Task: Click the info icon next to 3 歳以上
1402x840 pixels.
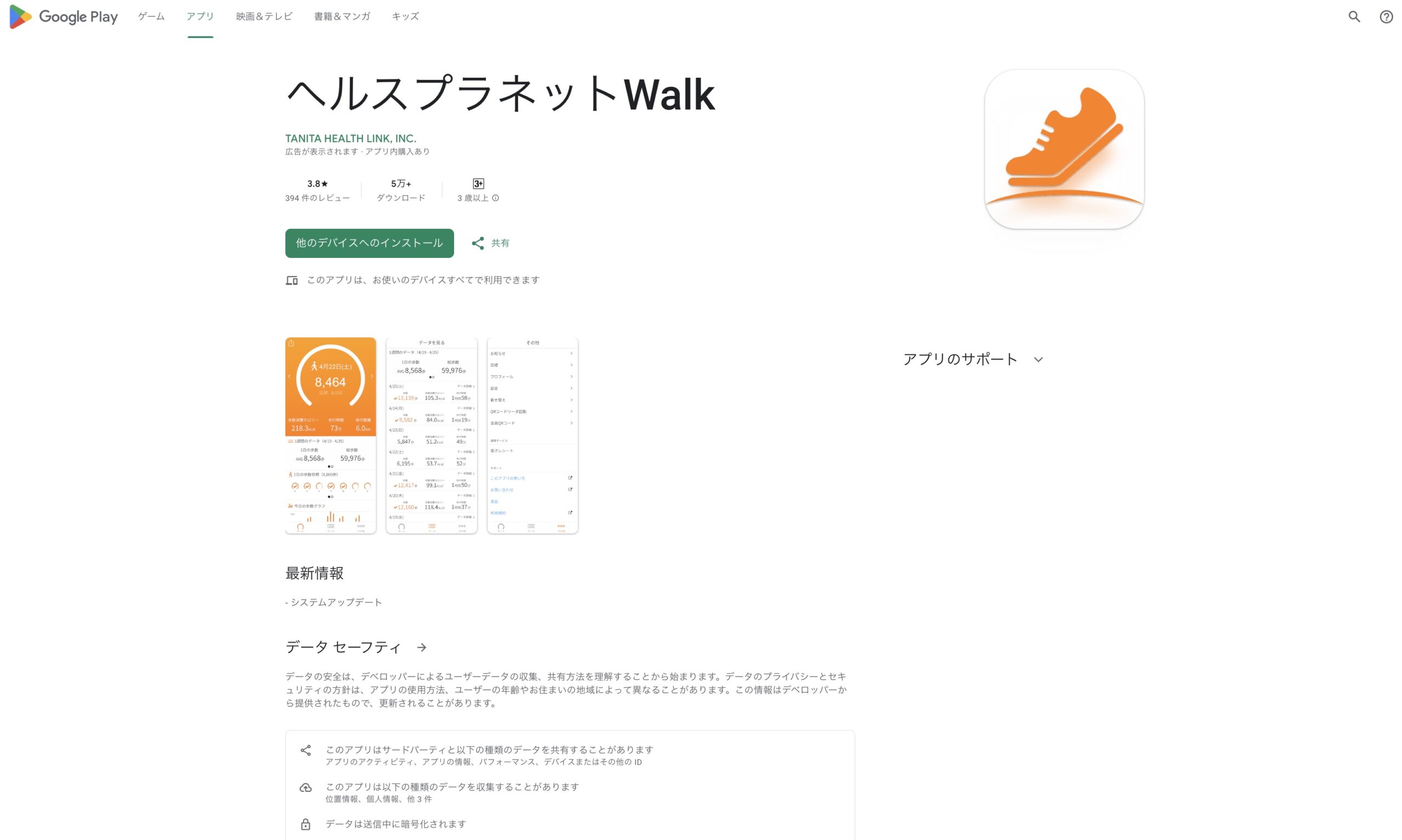Action: tap(495, 198)
